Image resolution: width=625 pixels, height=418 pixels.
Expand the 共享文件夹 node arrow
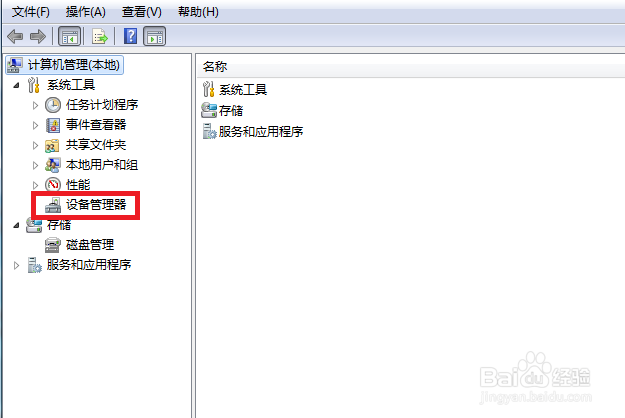(x=35, y=145)
